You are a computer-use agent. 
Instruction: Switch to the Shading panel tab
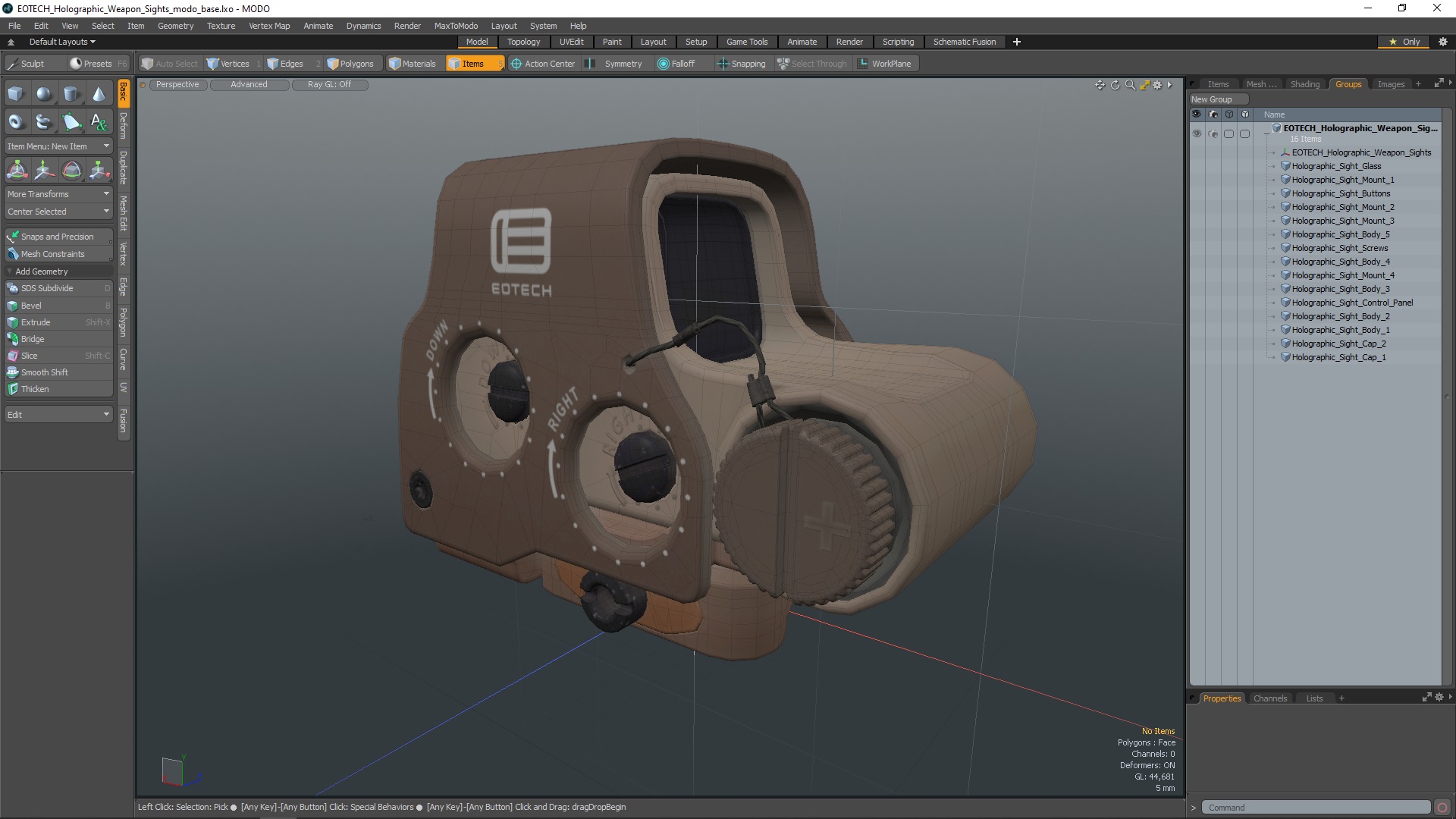pos(1305,84)
